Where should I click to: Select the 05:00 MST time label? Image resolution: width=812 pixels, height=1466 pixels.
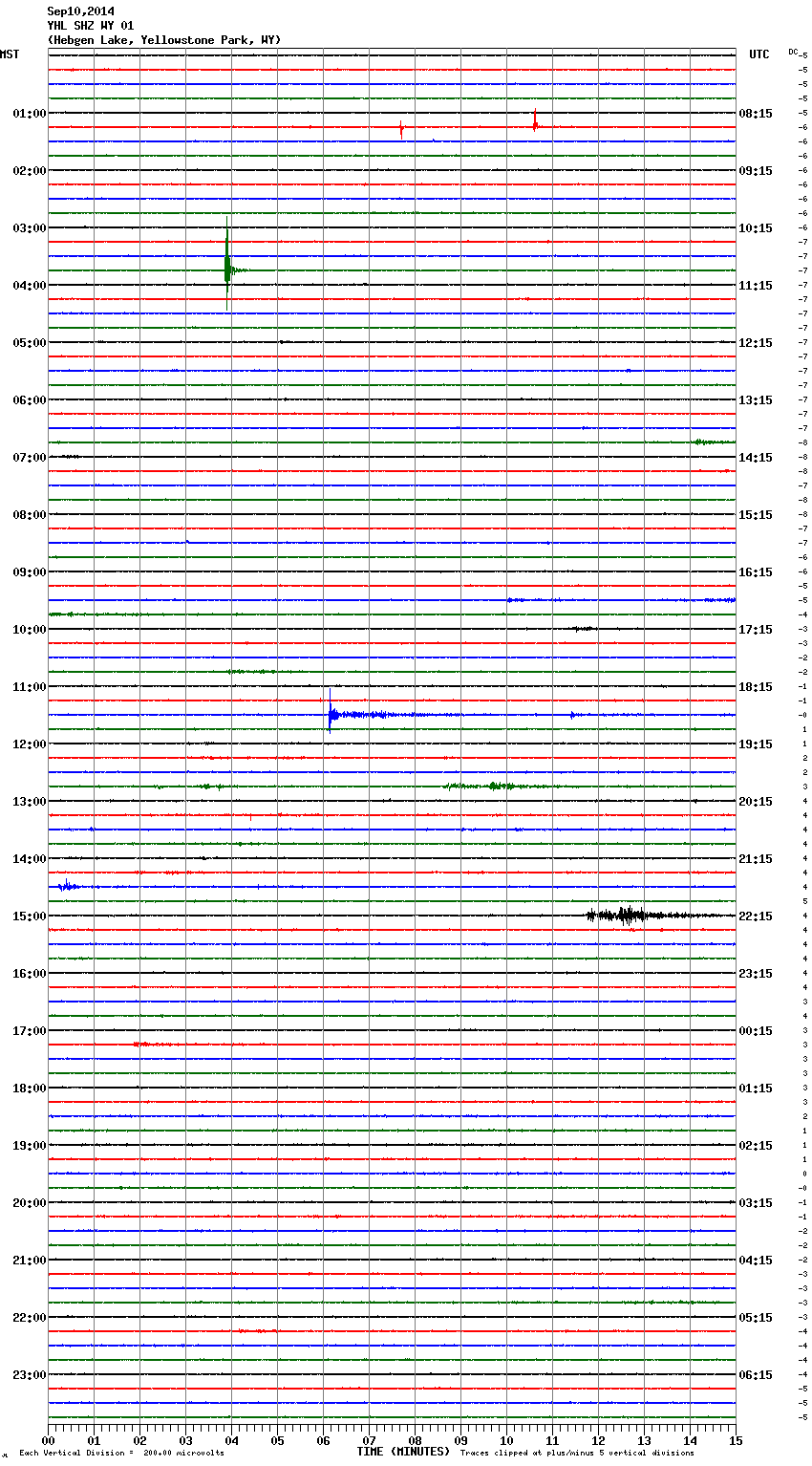(x=30, y=343)
